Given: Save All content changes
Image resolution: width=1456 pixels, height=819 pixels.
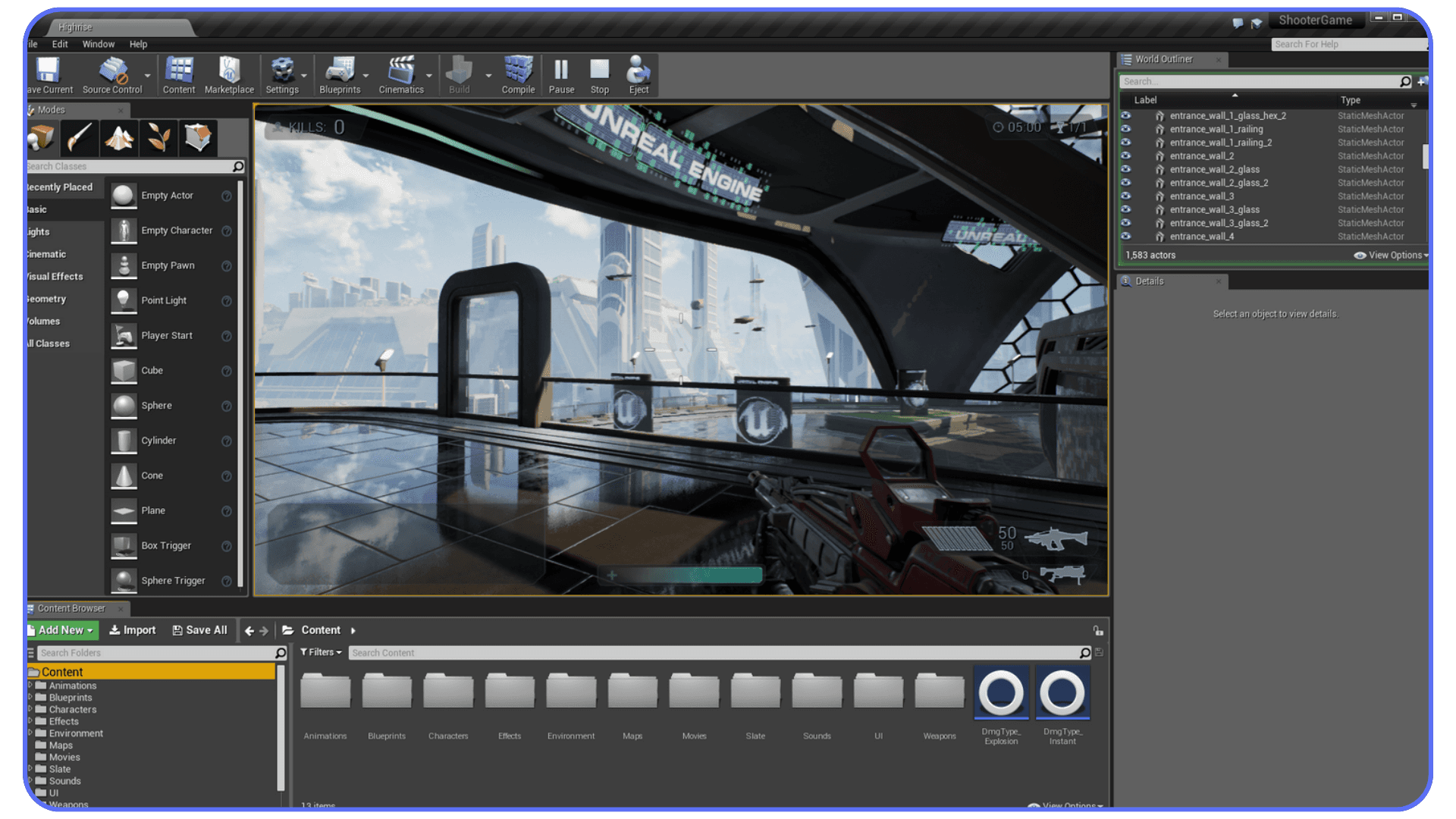Looking at the screenshot, I should 199,629.
